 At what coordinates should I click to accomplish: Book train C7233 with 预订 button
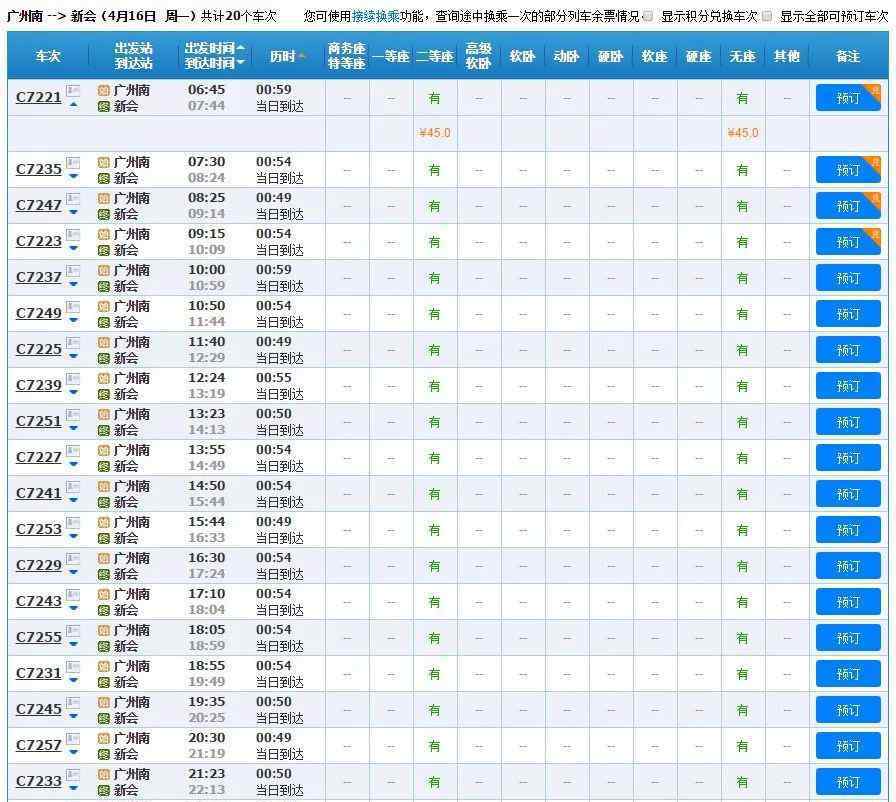pyautogui.click(x=848, y=781)
